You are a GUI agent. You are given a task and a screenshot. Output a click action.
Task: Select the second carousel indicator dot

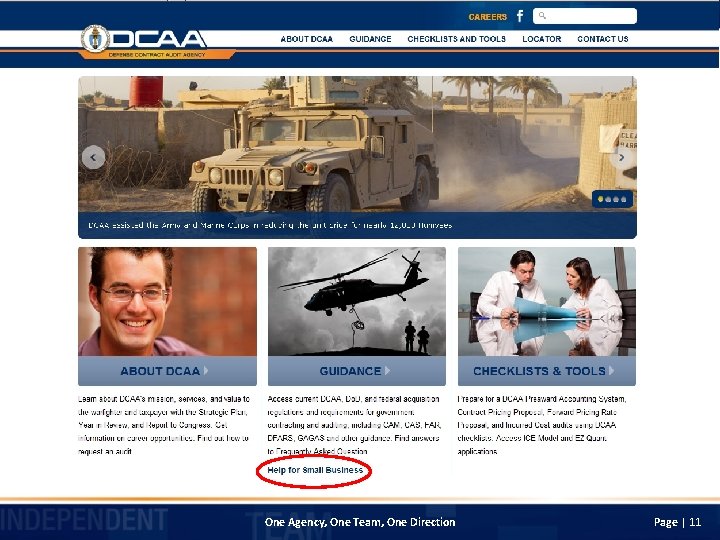(608, 199)
